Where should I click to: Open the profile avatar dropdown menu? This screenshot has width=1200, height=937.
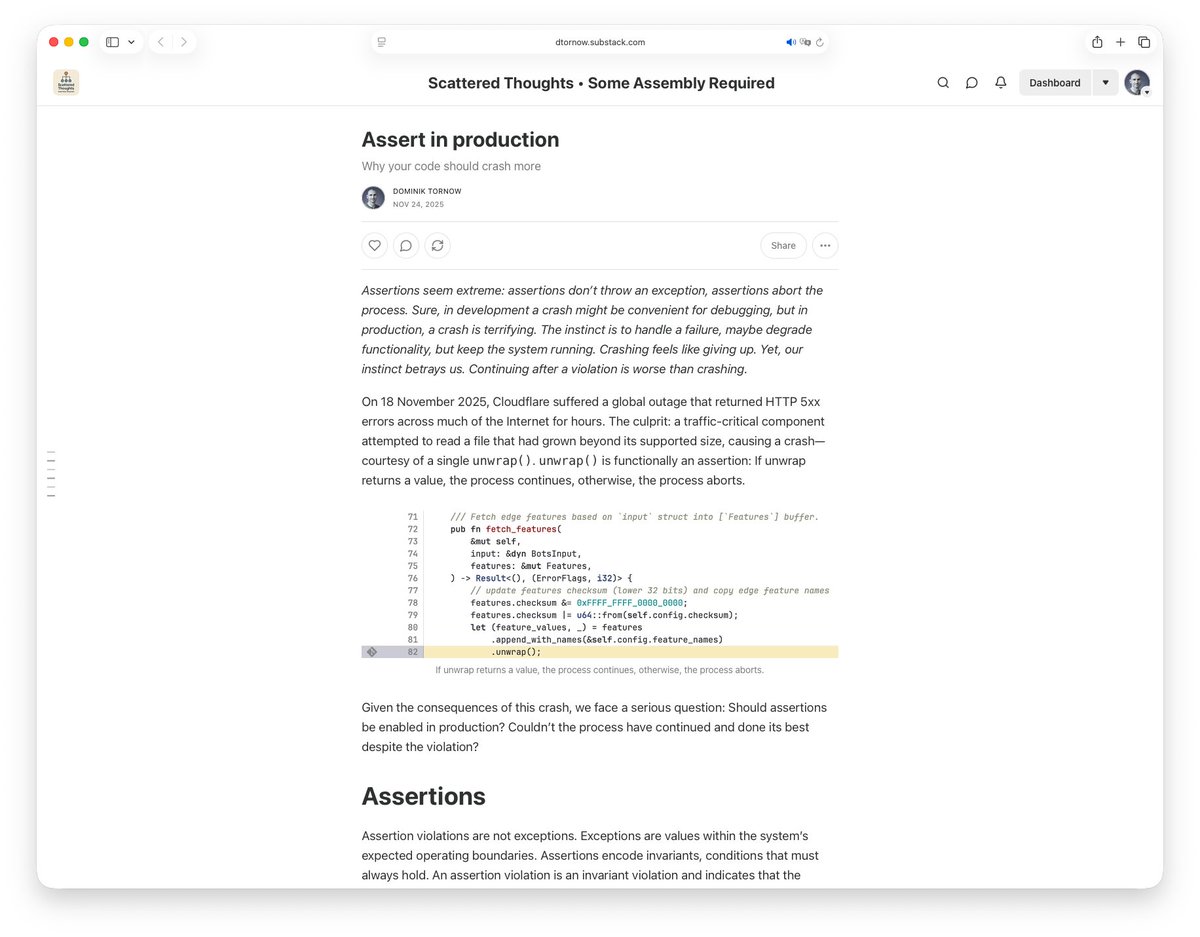click(x=1137, y=82)
